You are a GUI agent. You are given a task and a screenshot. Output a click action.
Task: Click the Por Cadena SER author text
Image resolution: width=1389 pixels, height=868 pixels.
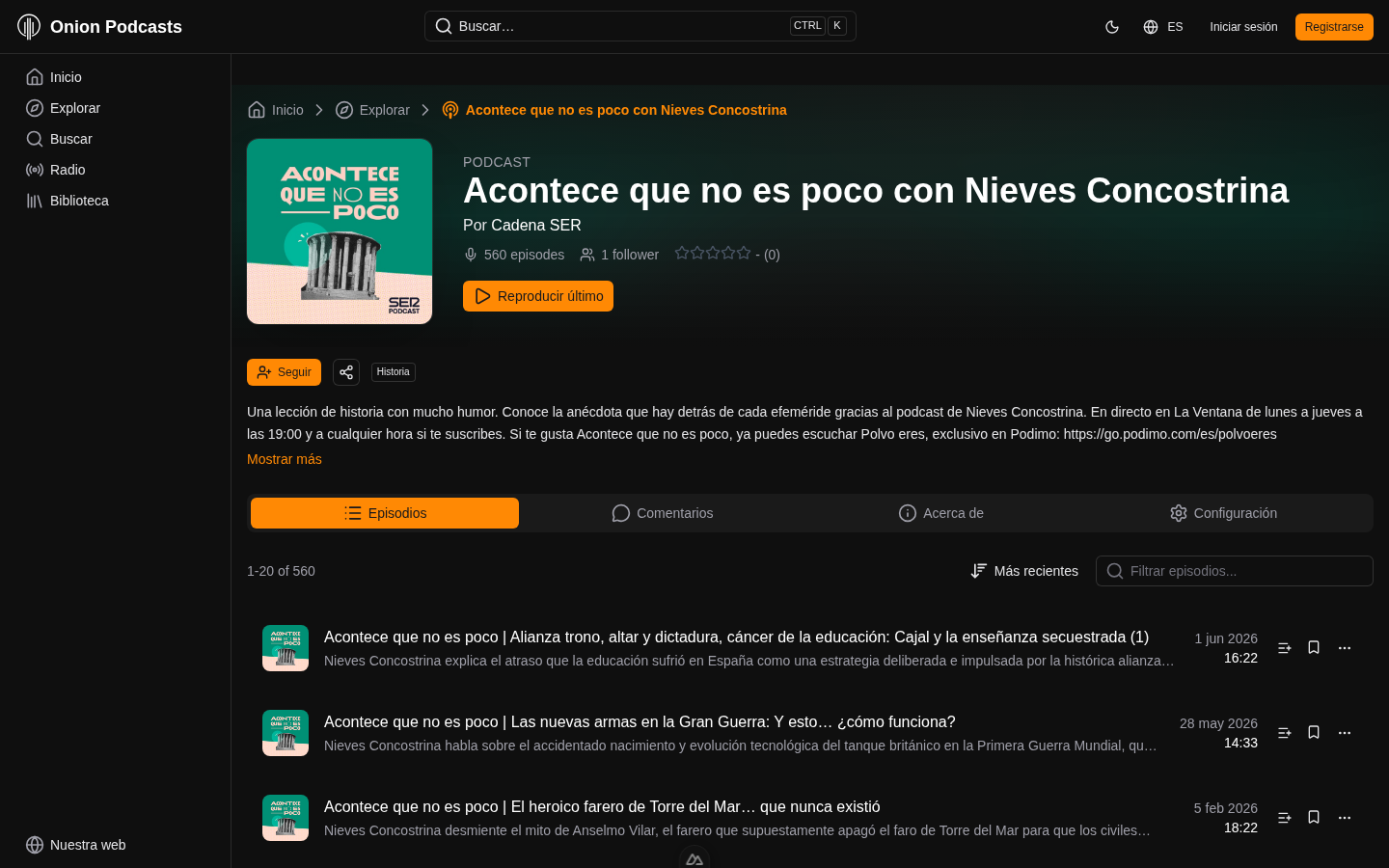522,225
